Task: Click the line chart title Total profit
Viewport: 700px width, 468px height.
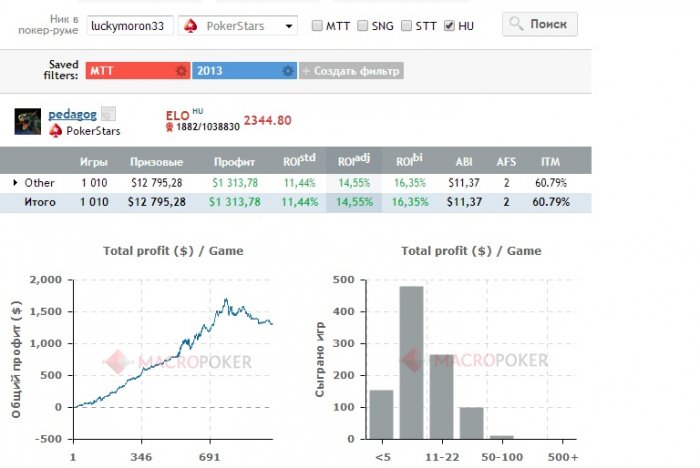Action: point(173,251)
